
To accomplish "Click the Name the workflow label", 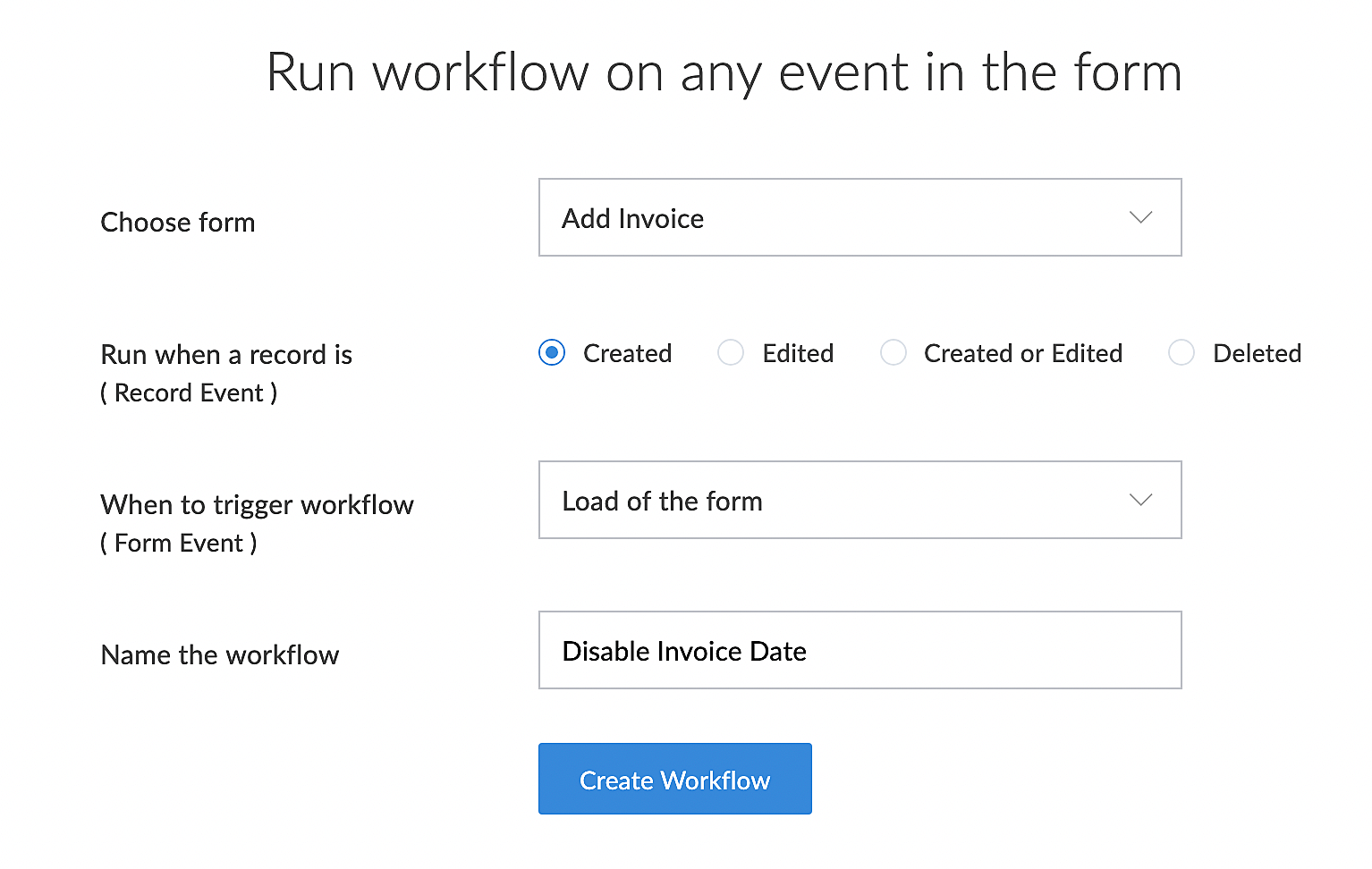I will point(220,655).
